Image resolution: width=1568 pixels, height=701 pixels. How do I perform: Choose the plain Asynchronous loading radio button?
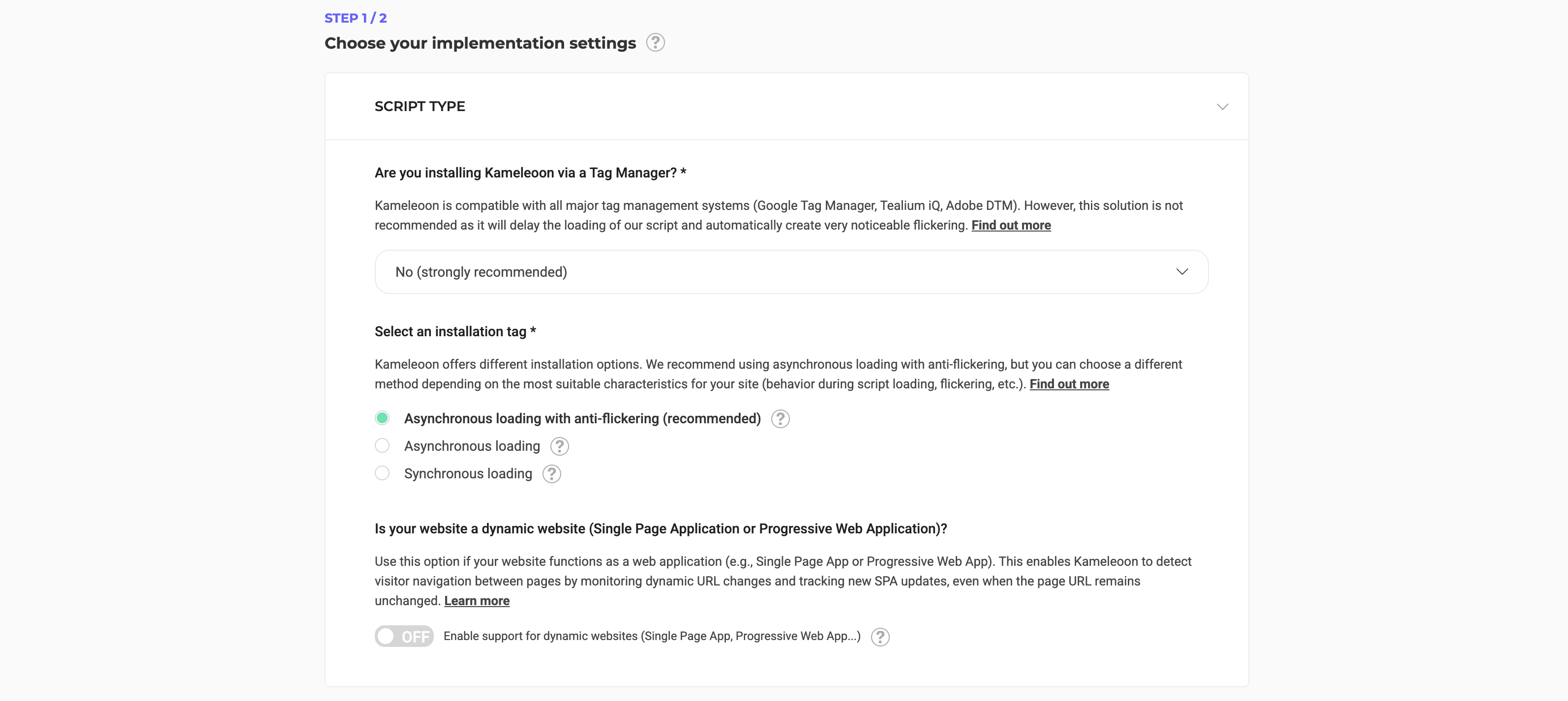point(382,445)
